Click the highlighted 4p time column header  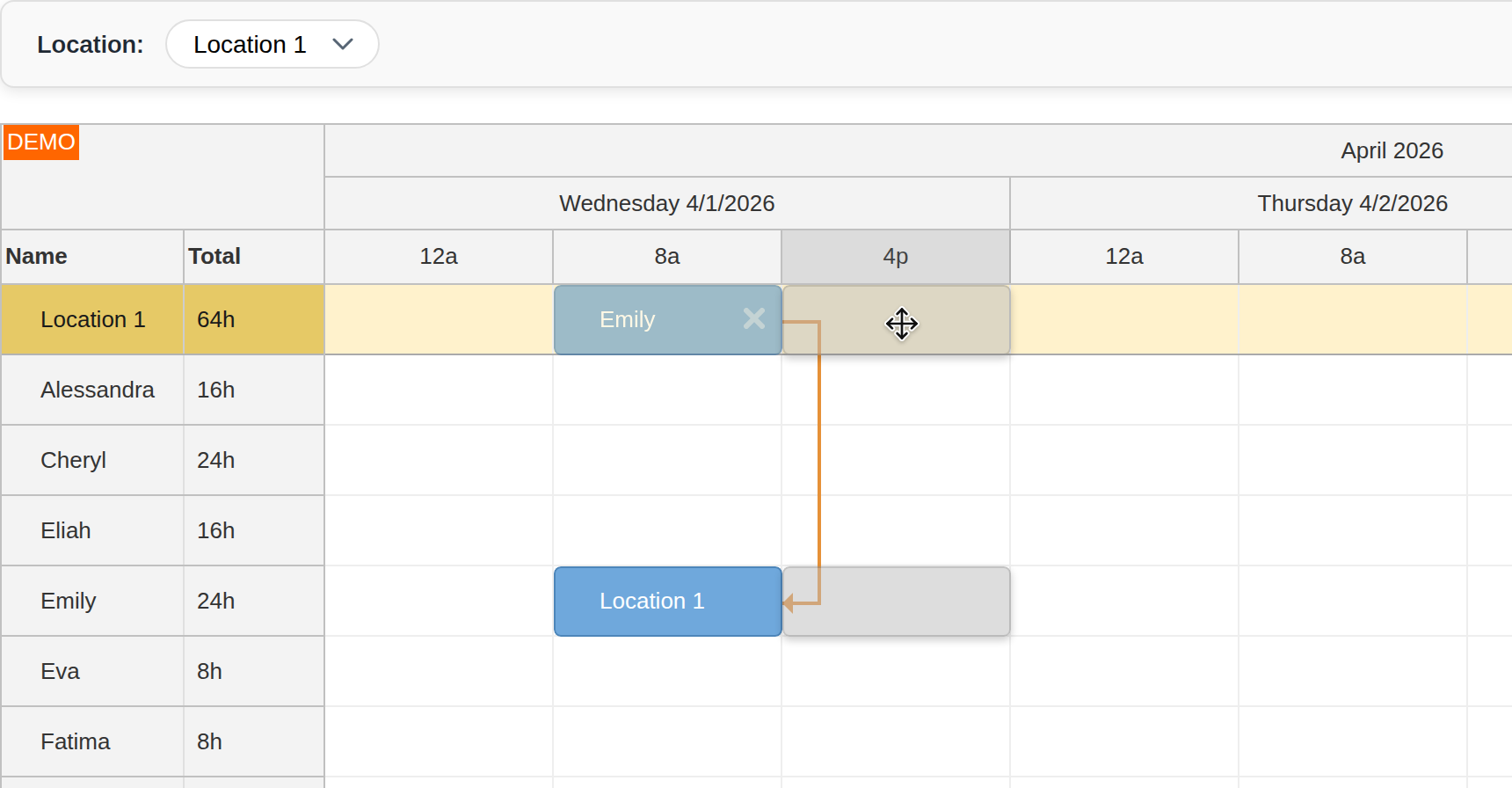[895, 257]
